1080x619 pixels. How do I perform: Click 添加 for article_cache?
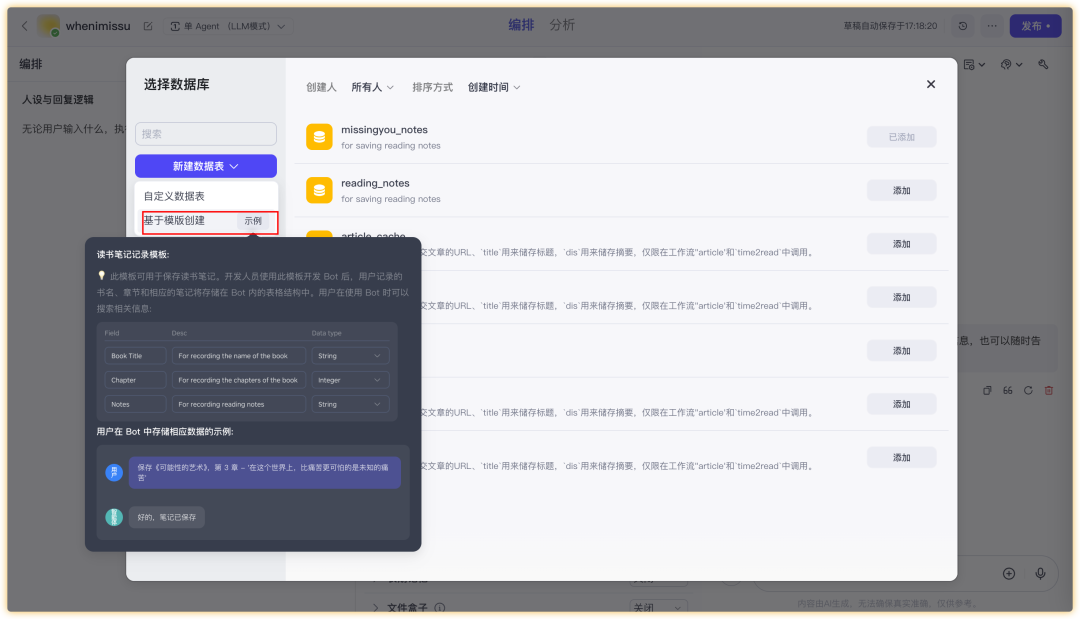(x=901, y=244)
